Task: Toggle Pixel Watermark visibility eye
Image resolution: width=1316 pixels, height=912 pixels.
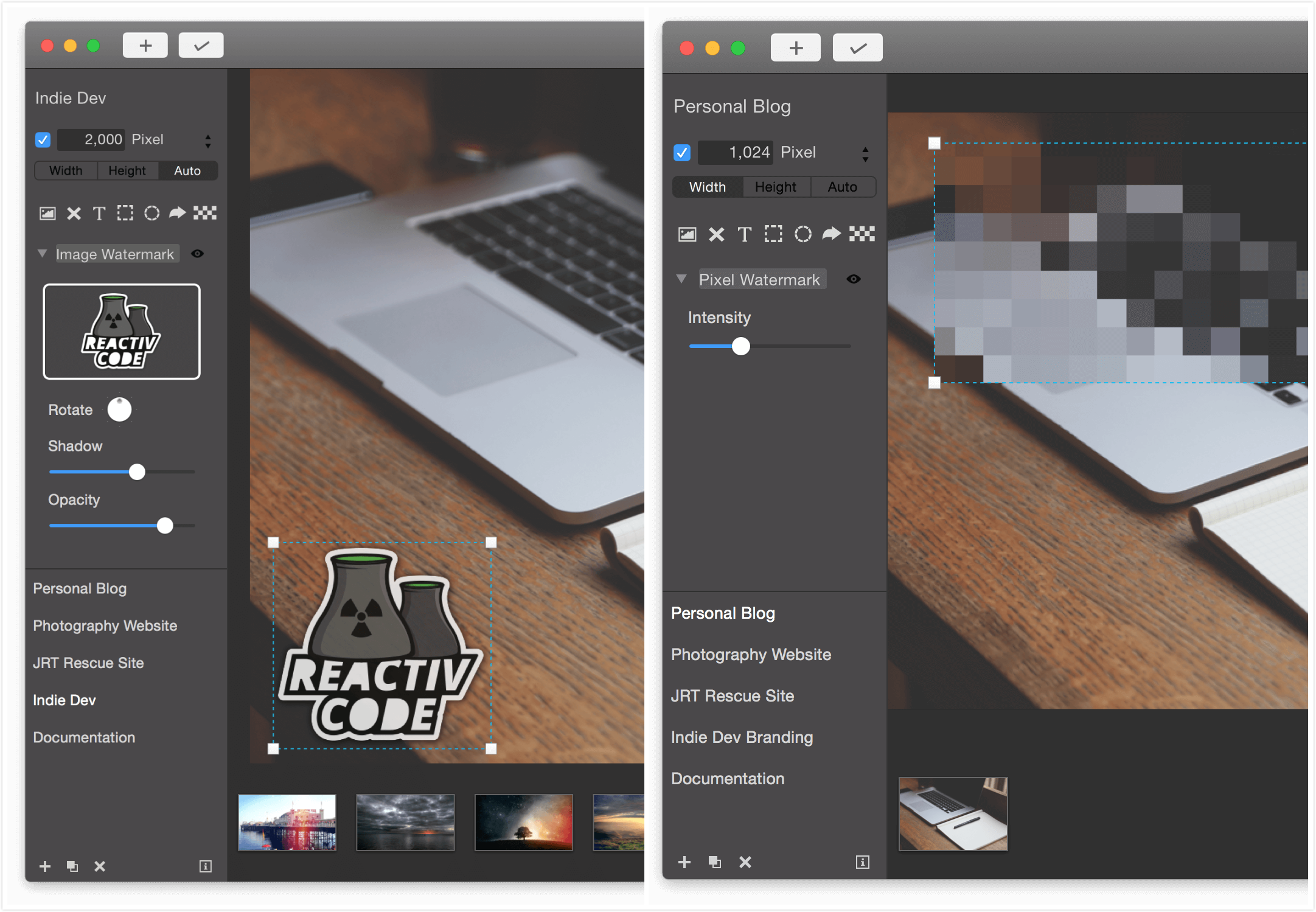Action: [x=854, y=279]
